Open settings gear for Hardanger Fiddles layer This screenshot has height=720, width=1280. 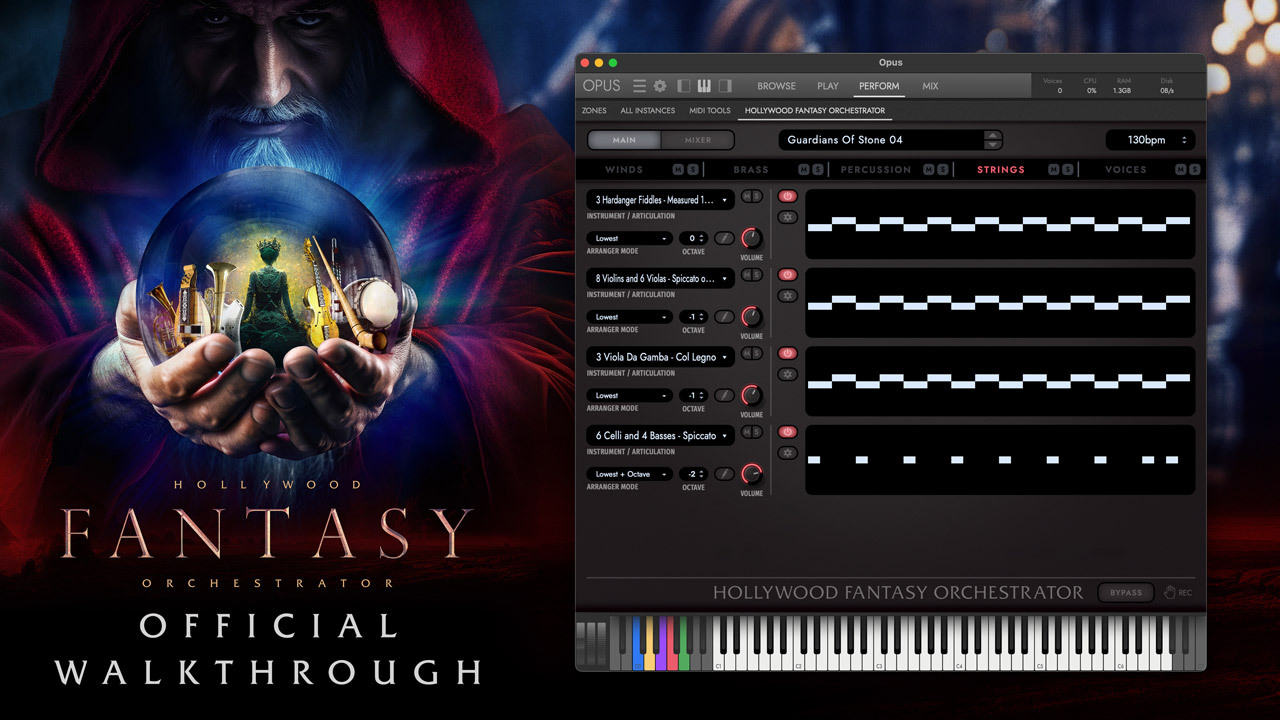[x=786, y=214]
